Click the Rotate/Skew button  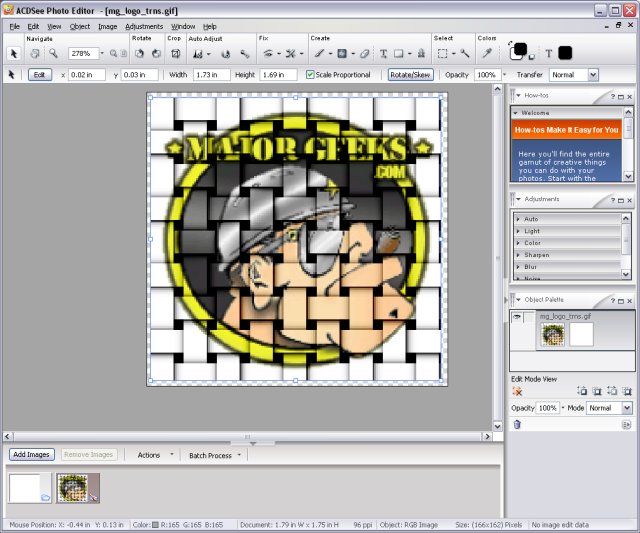408,75
